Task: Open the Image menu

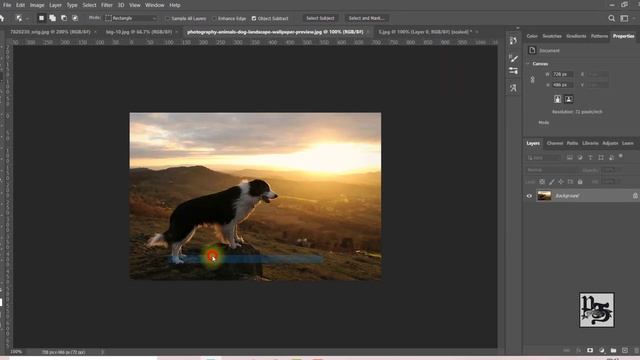Action: pos(37,5)
